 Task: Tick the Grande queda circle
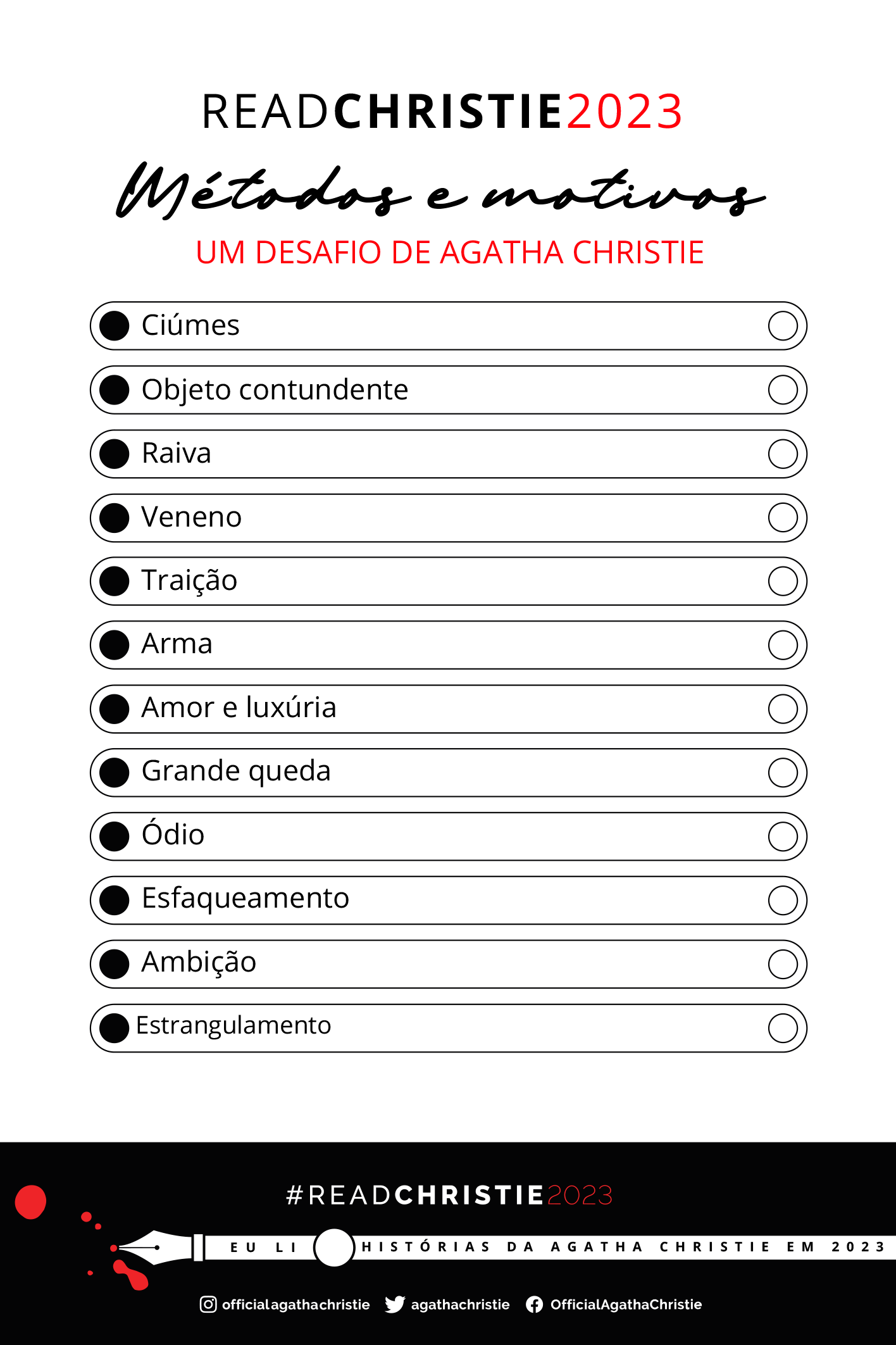pyautogui.click(x=783, y=772)
